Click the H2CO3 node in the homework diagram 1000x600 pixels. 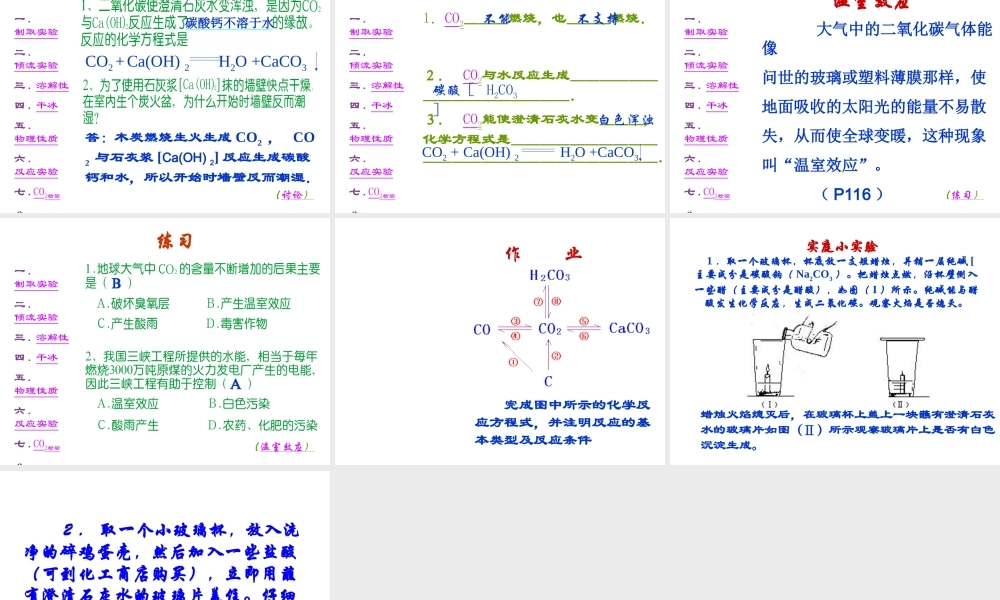point(550,275)
